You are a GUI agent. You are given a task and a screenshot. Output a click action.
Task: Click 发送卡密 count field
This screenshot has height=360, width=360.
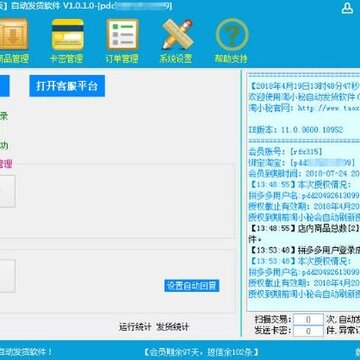308,331
